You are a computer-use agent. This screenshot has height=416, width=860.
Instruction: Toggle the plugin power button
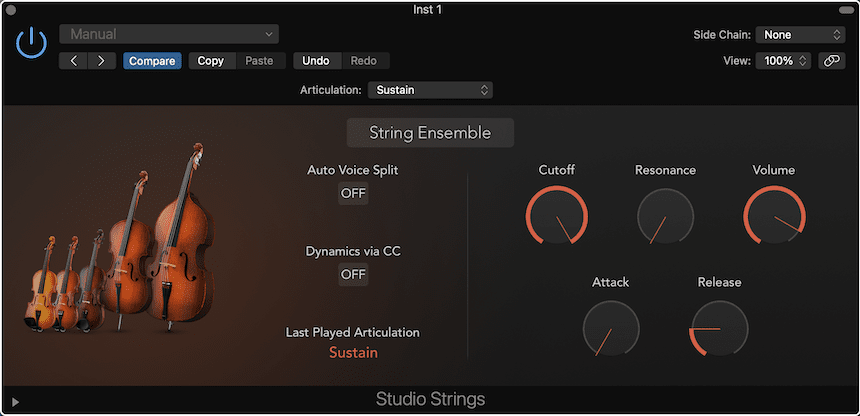[x=32, y=42]
